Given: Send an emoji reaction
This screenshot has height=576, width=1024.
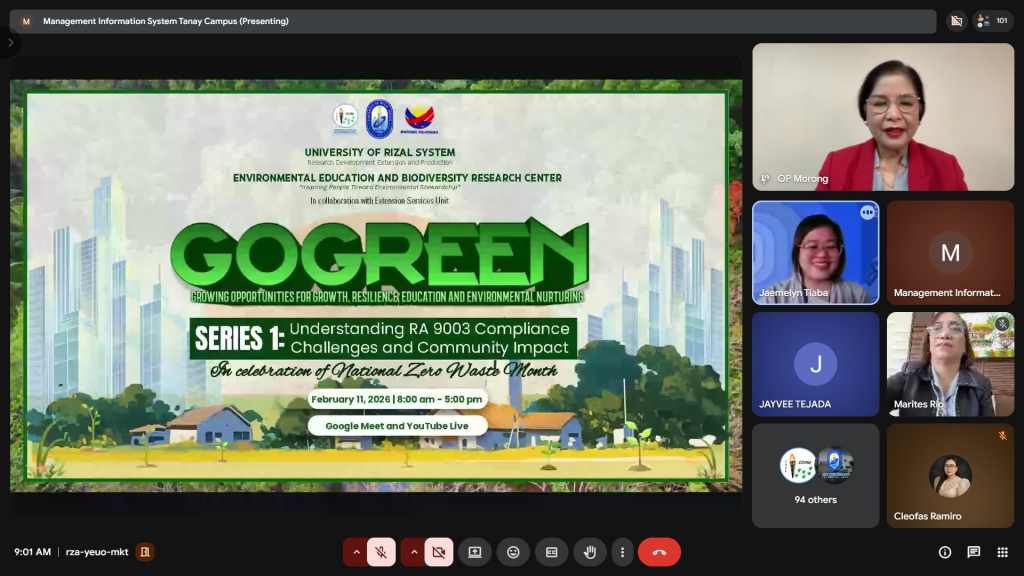Looking at the screenshot, I should pyautogui.click(x=513, y=551).
